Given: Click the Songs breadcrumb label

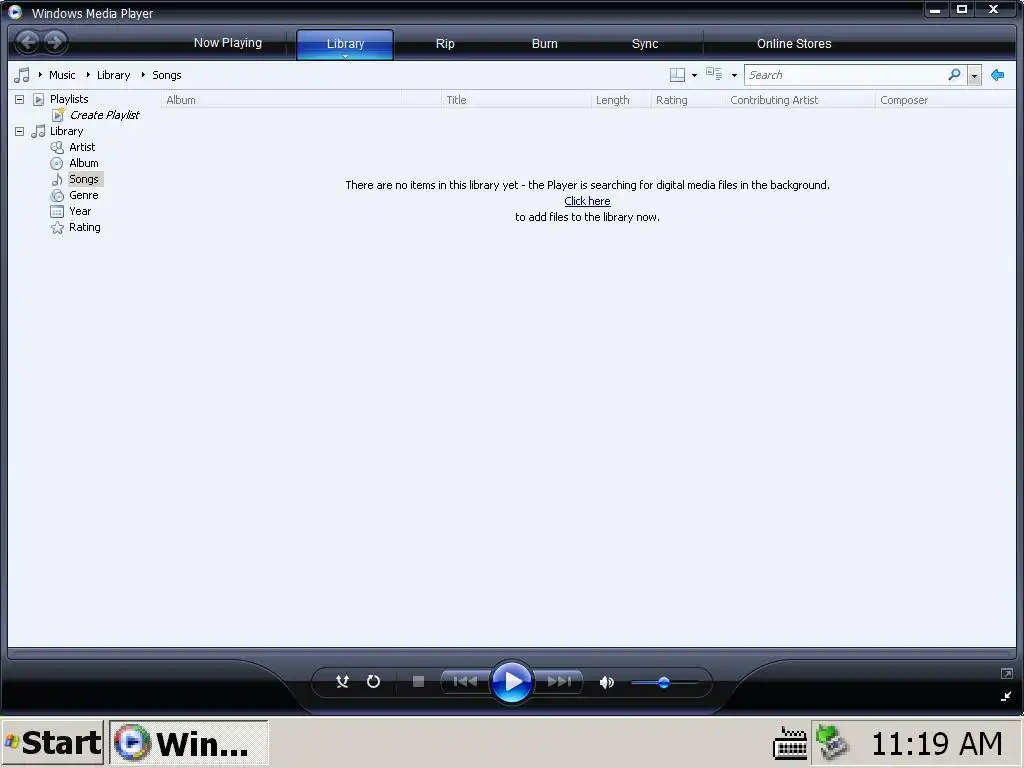Looking at the screenshot, I should 167,75.
